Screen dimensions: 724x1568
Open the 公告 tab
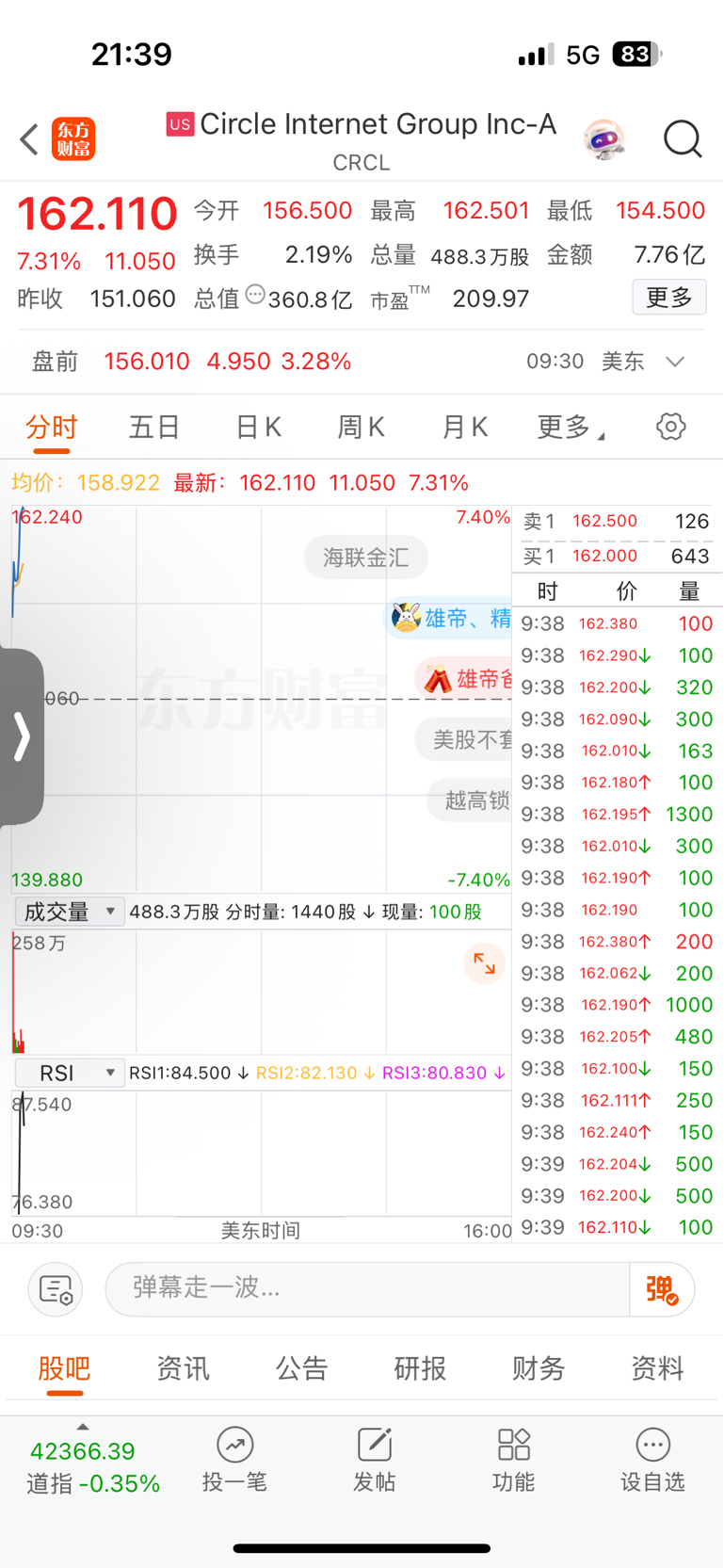[x=301, y=1368]
